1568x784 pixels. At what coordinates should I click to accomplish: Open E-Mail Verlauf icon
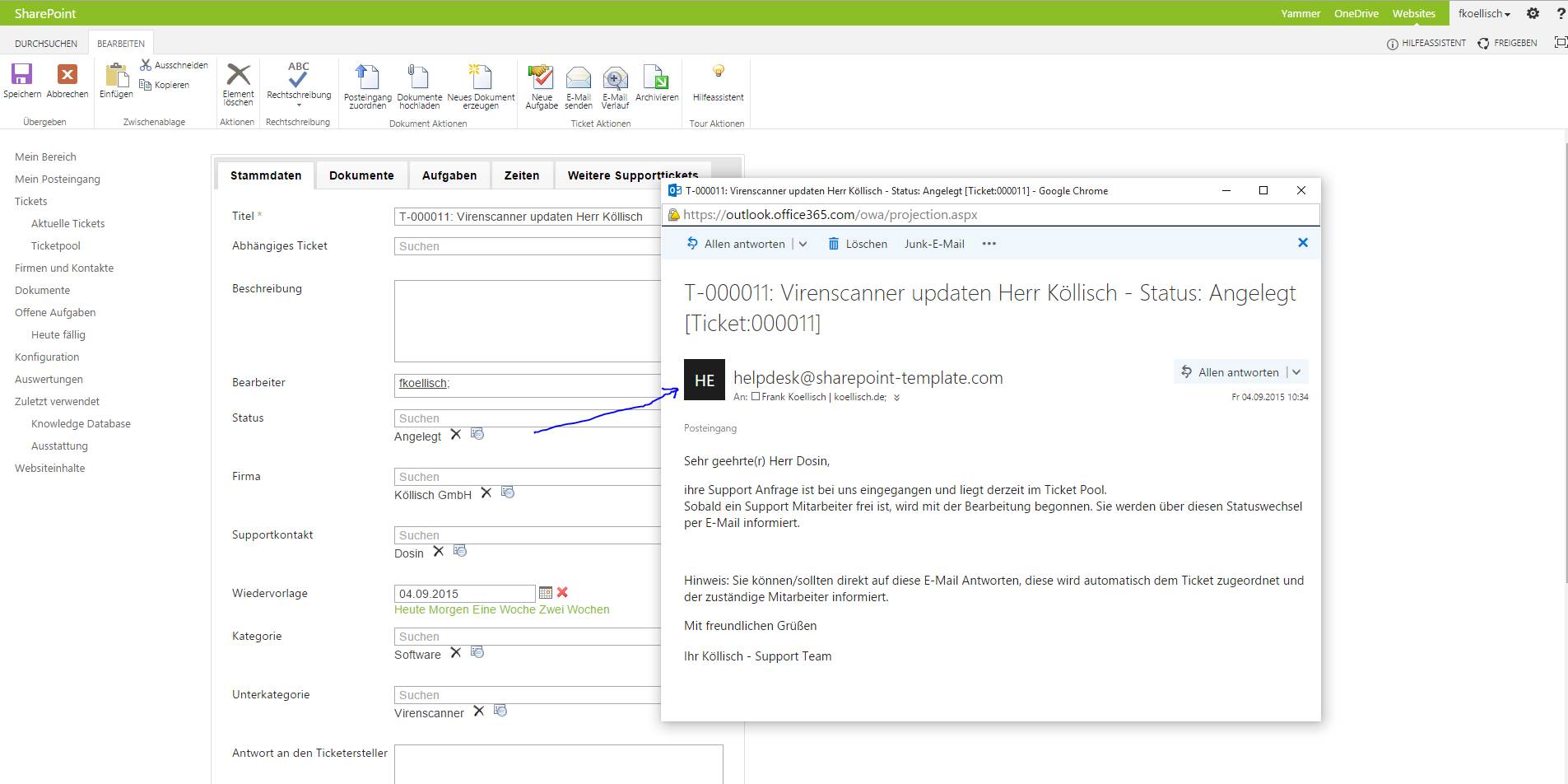(615, 77)
